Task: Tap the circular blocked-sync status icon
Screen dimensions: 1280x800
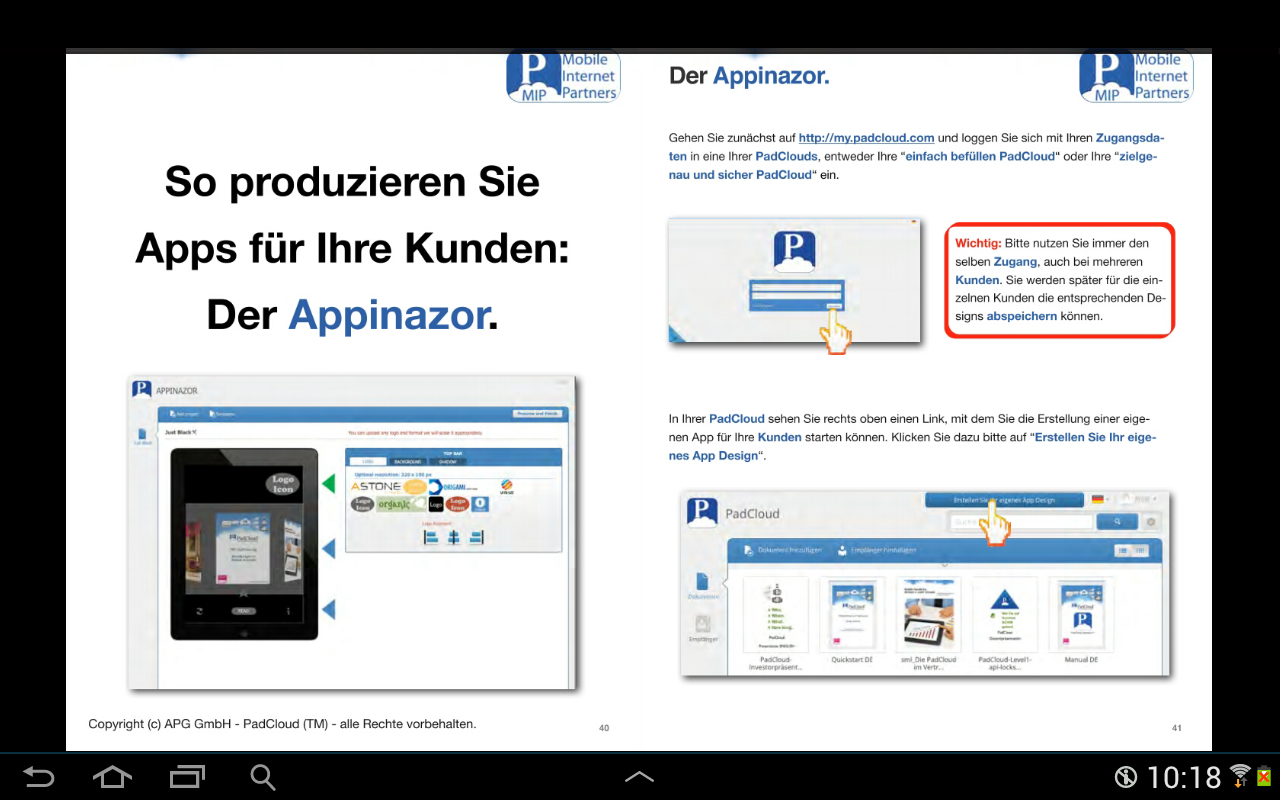Action: click(1126, 777)
